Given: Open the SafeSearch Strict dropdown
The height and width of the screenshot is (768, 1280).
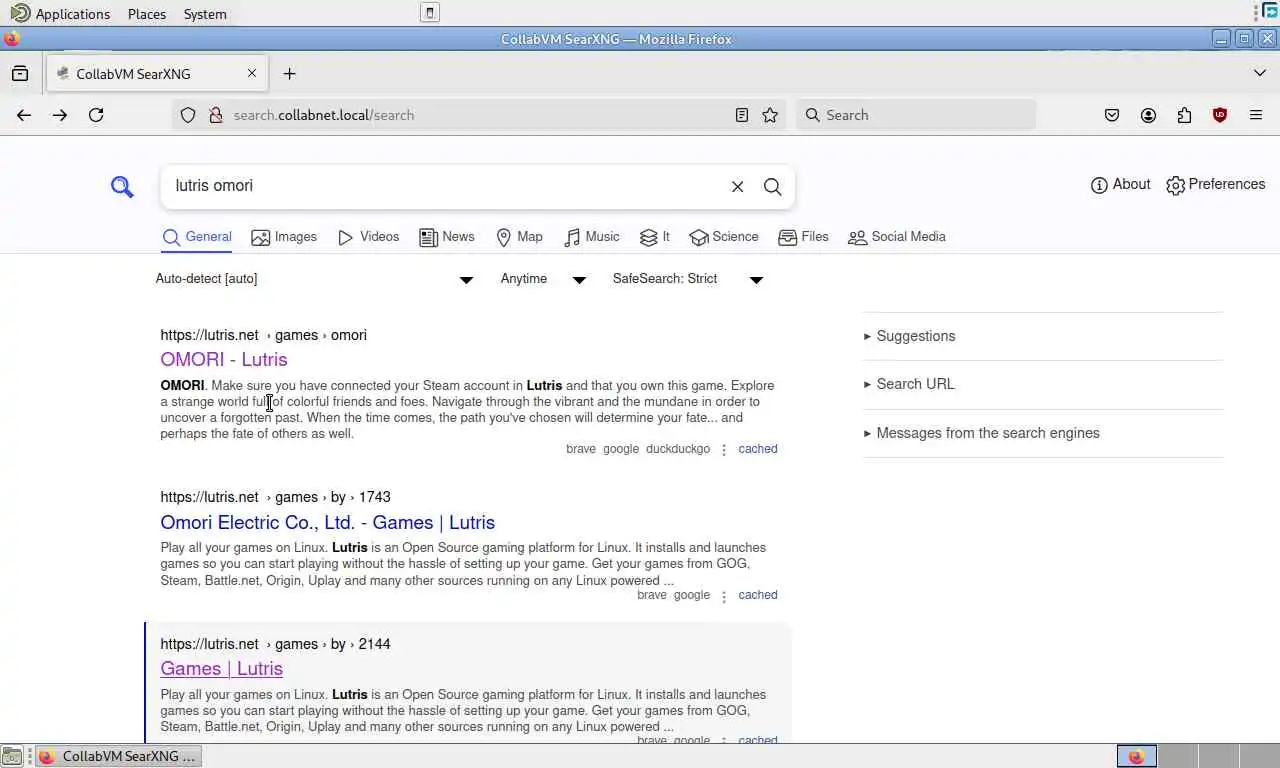Looking at the screenshot, I should (688, 279).
